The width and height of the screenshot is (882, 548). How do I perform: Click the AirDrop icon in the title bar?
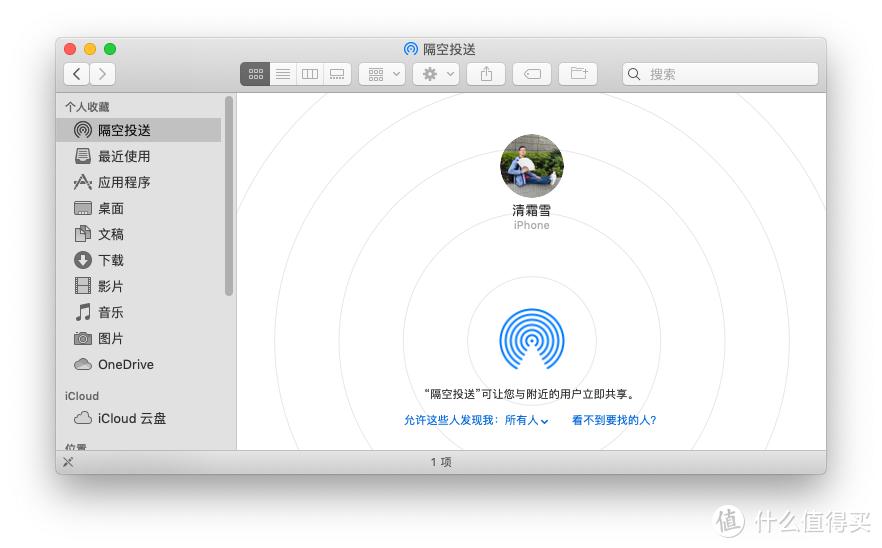[x=411, y=49]
